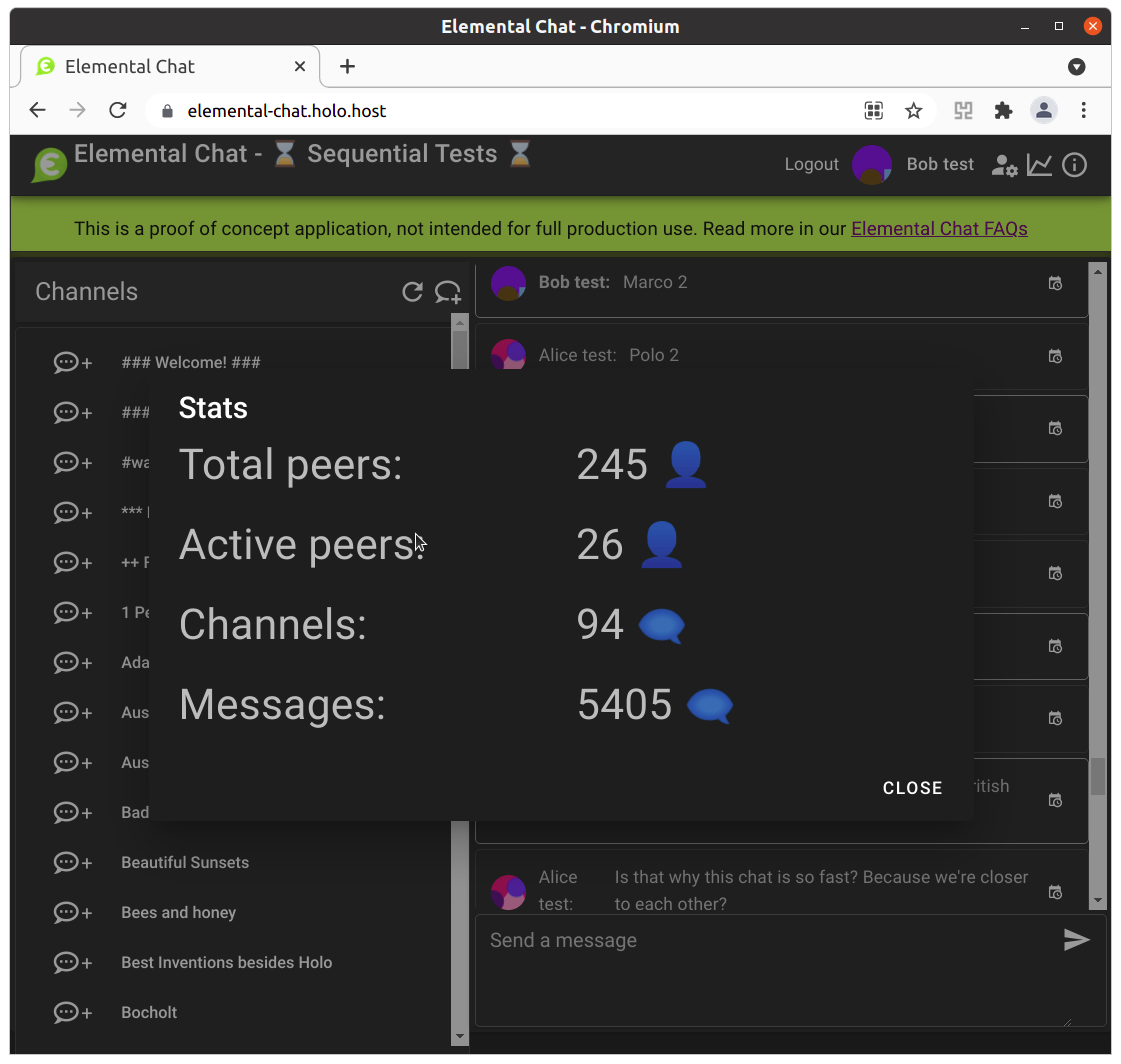Go back in browser history
The image size is (1121, 1064).
tap(37, 110)
